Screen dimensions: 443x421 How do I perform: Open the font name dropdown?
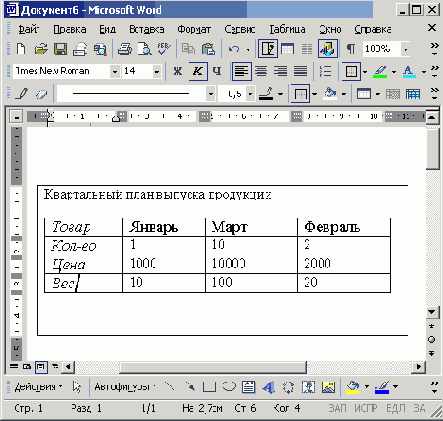click(115, 71)
